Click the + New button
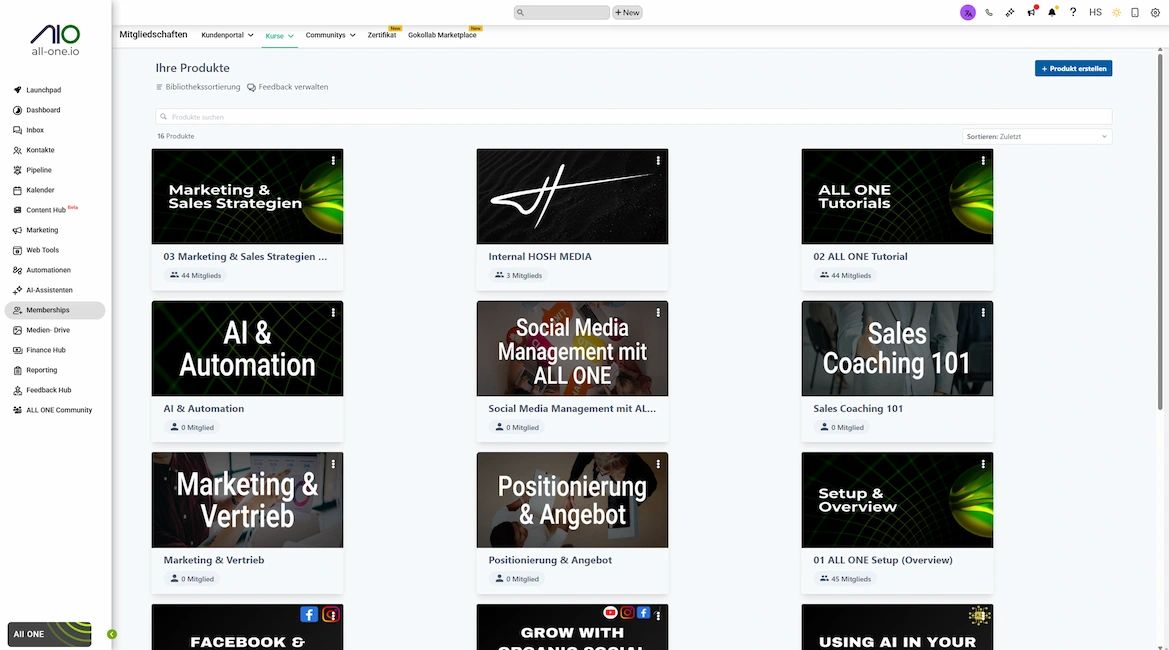 tap(627, 13)
